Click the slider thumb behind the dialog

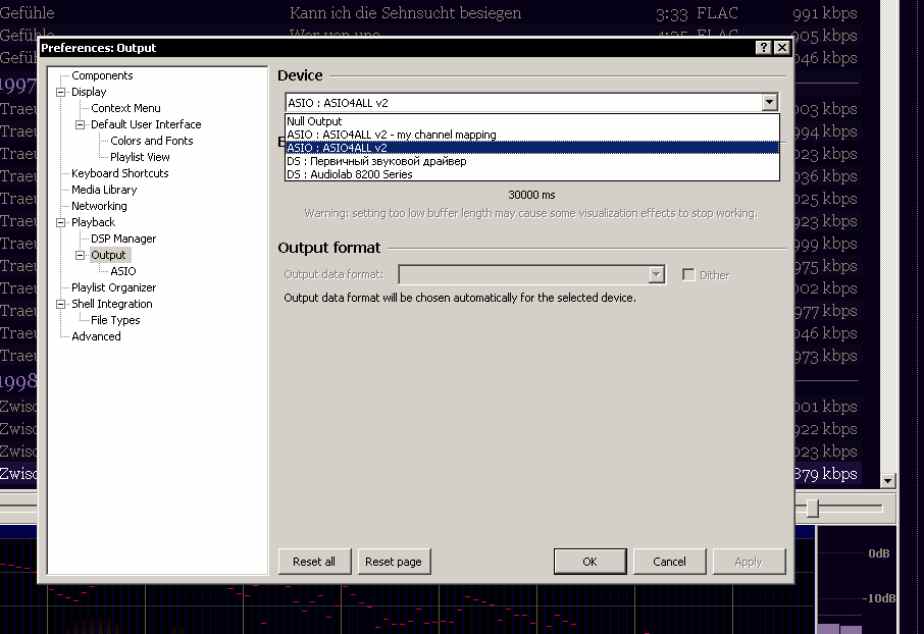click(813, 509)
